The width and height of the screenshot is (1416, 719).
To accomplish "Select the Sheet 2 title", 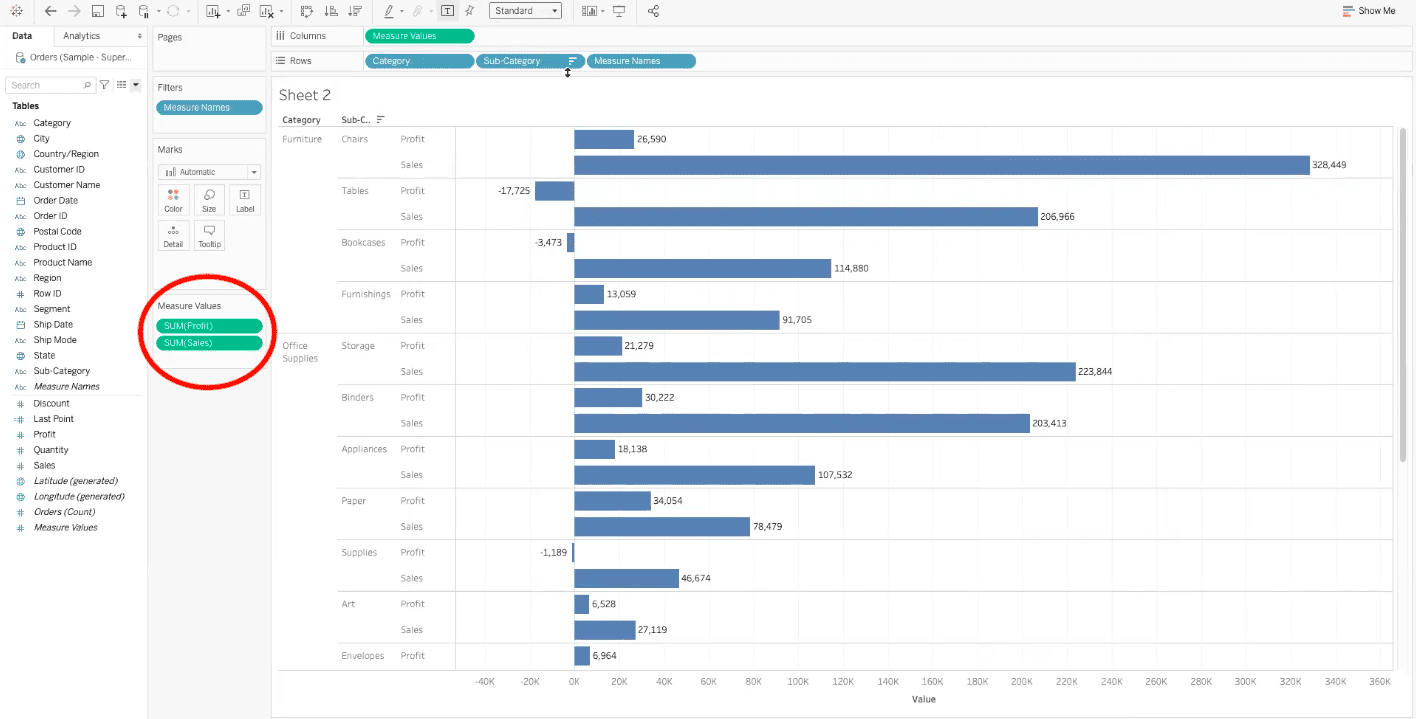I will coord(305,94).
